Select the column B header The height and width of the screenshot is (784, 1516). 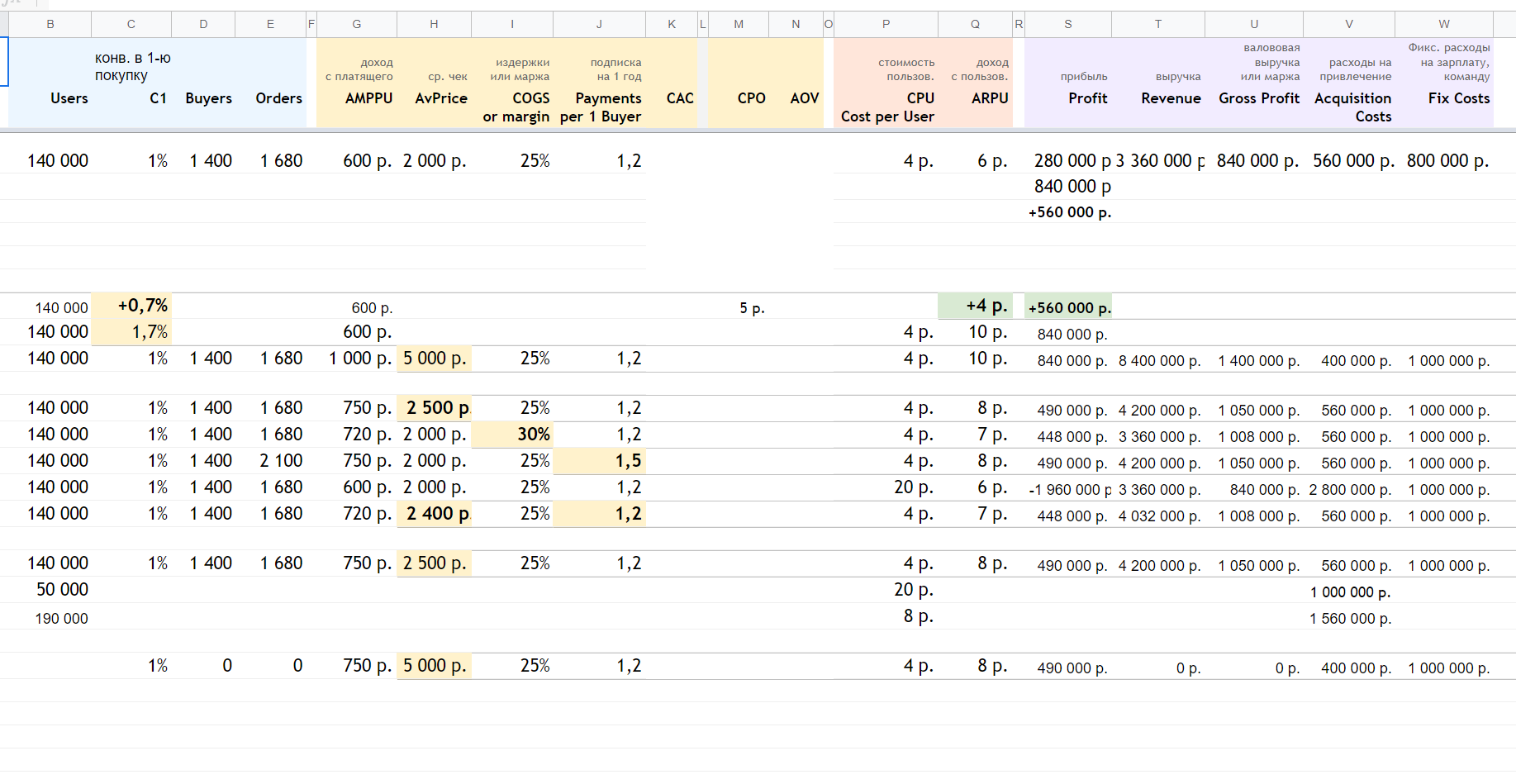click(x=50, y=24)
